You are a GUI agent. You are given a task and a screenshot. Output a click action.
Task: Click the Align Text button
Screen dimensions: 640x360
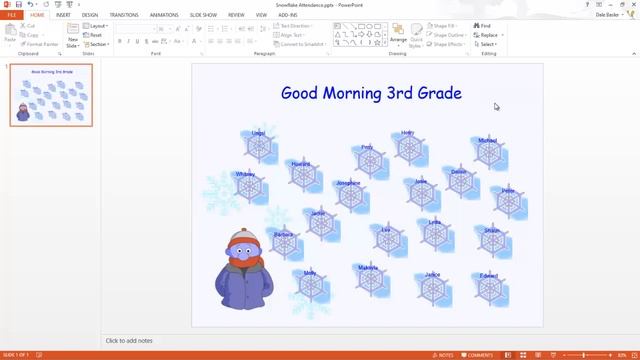(289, 35)
